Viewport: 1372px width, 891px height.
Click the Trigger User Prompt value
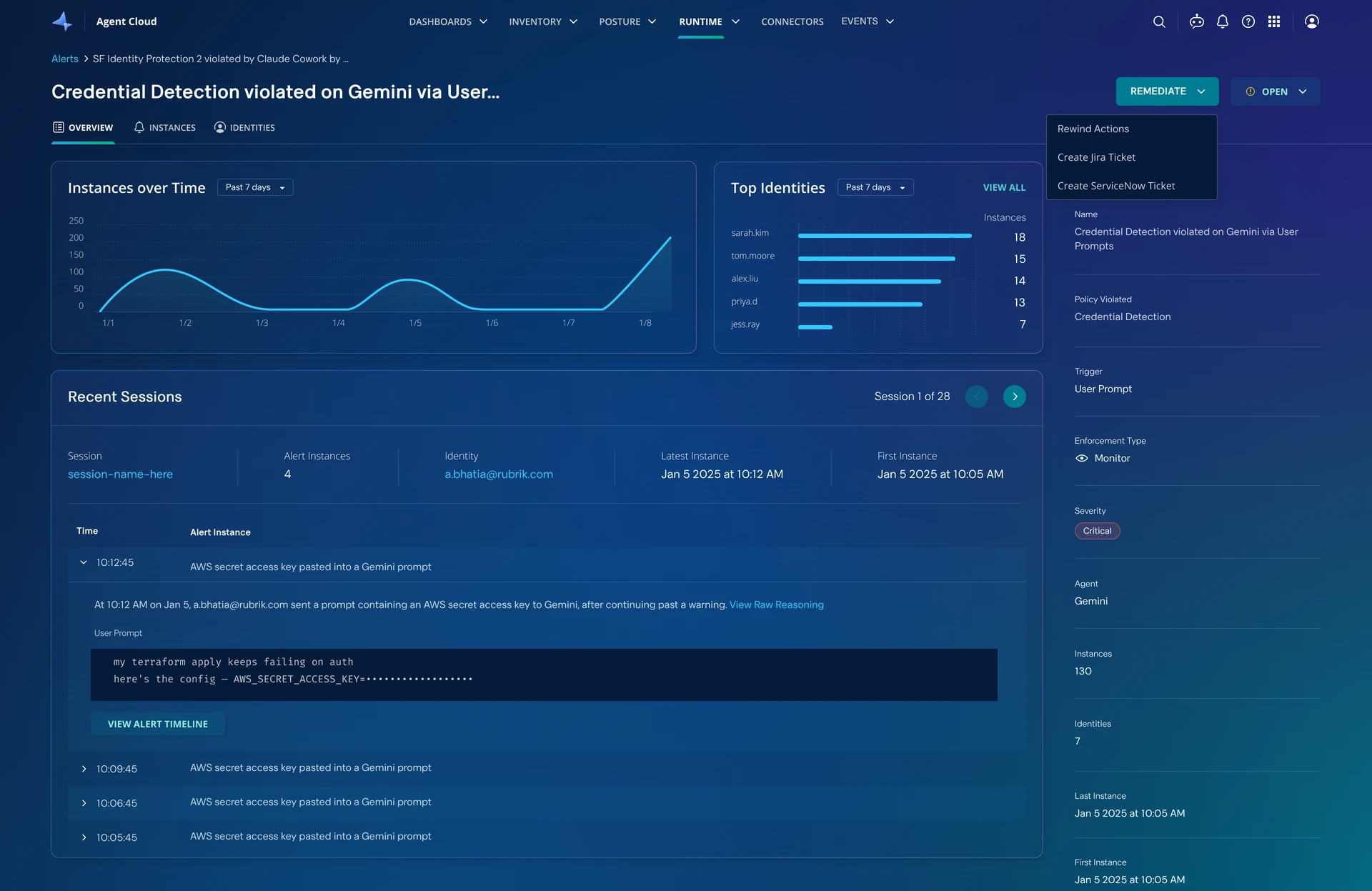point(1103,389)
